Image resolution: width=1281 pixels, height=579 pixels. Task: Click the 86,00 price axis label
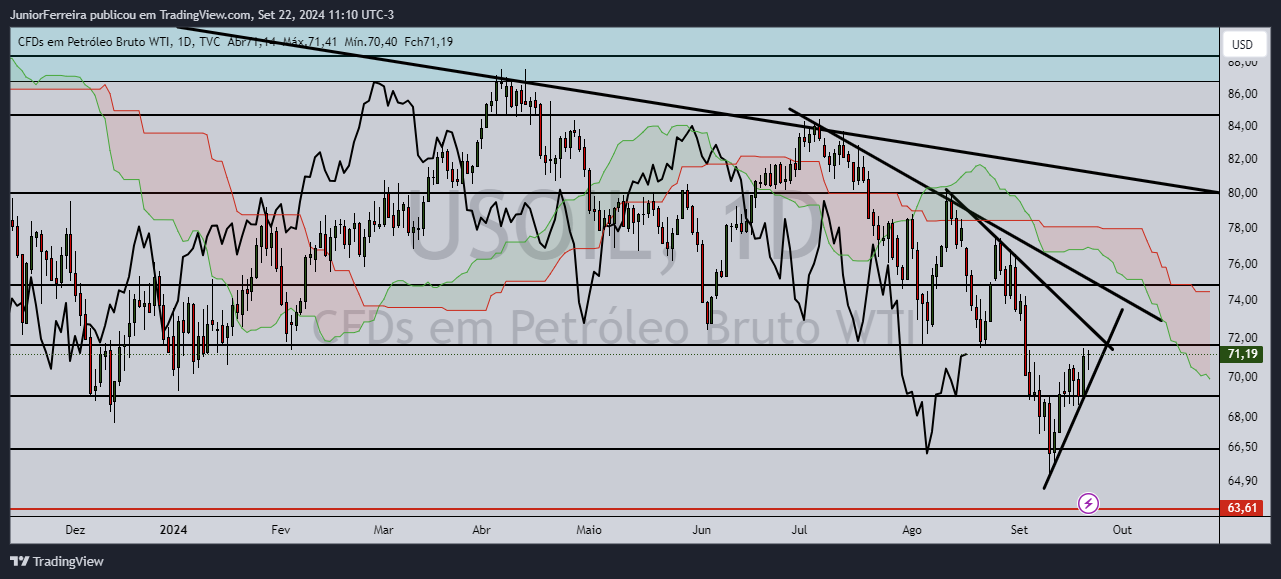coord(1242,94)
